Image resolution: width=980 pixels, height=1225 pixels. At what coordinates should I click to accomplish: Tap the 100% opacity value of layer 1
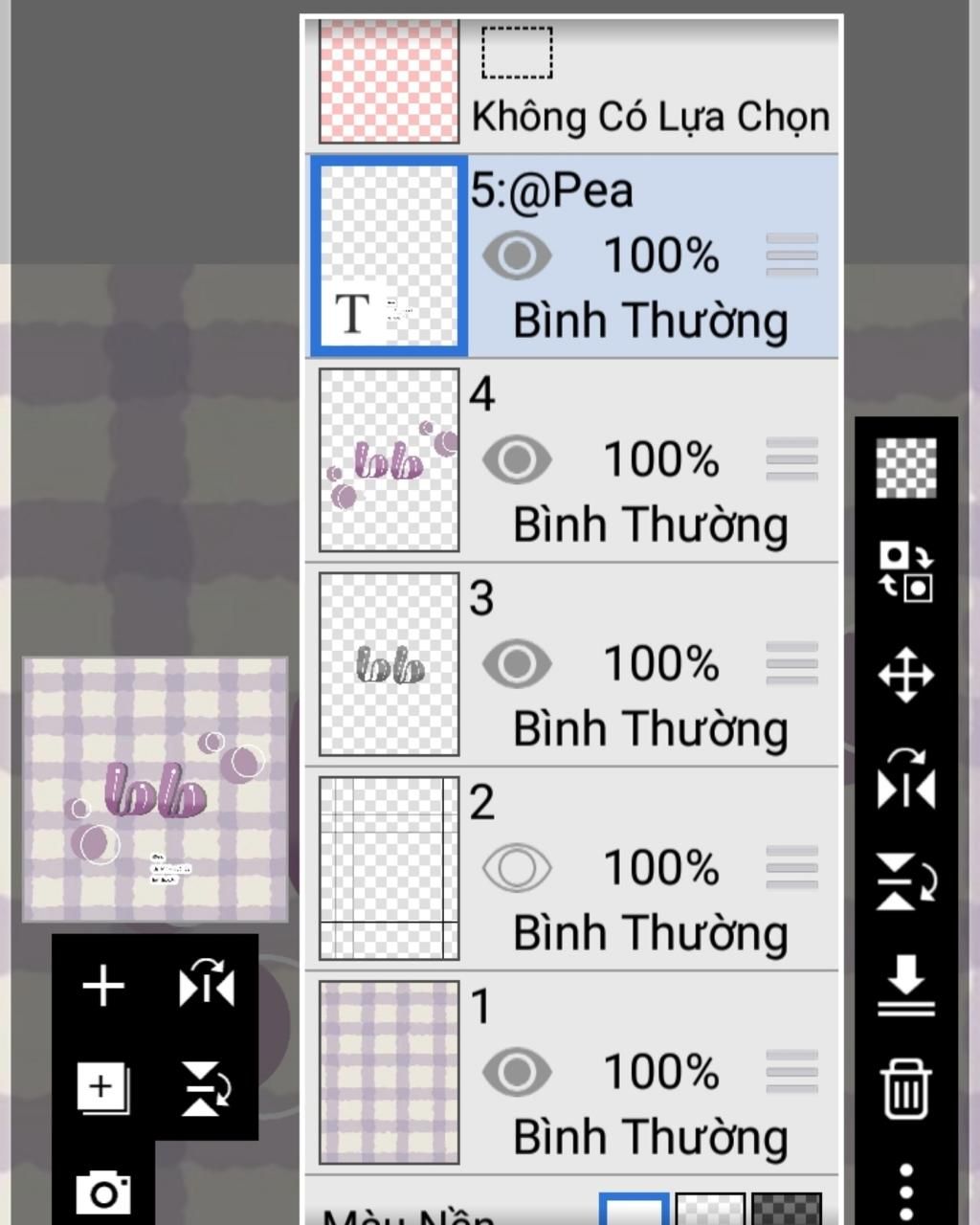(660, 1072)
